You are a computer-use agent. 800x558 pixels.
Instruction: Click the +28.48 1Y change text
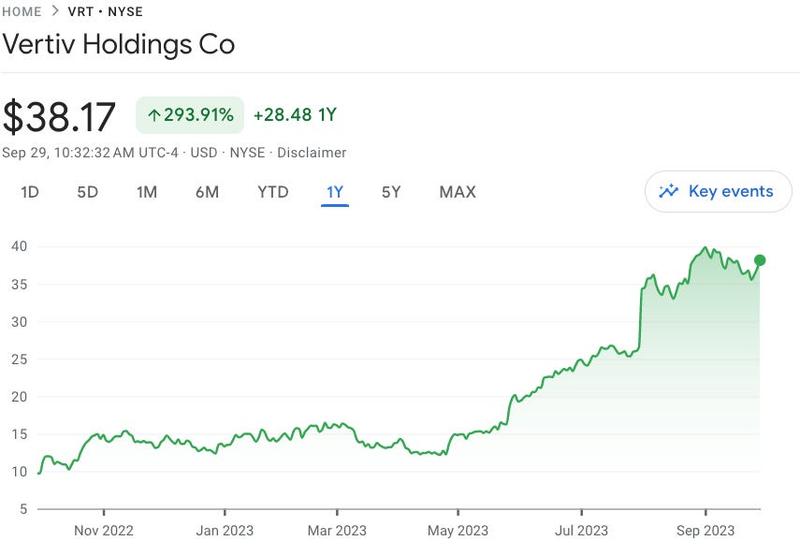coord(295,115)
